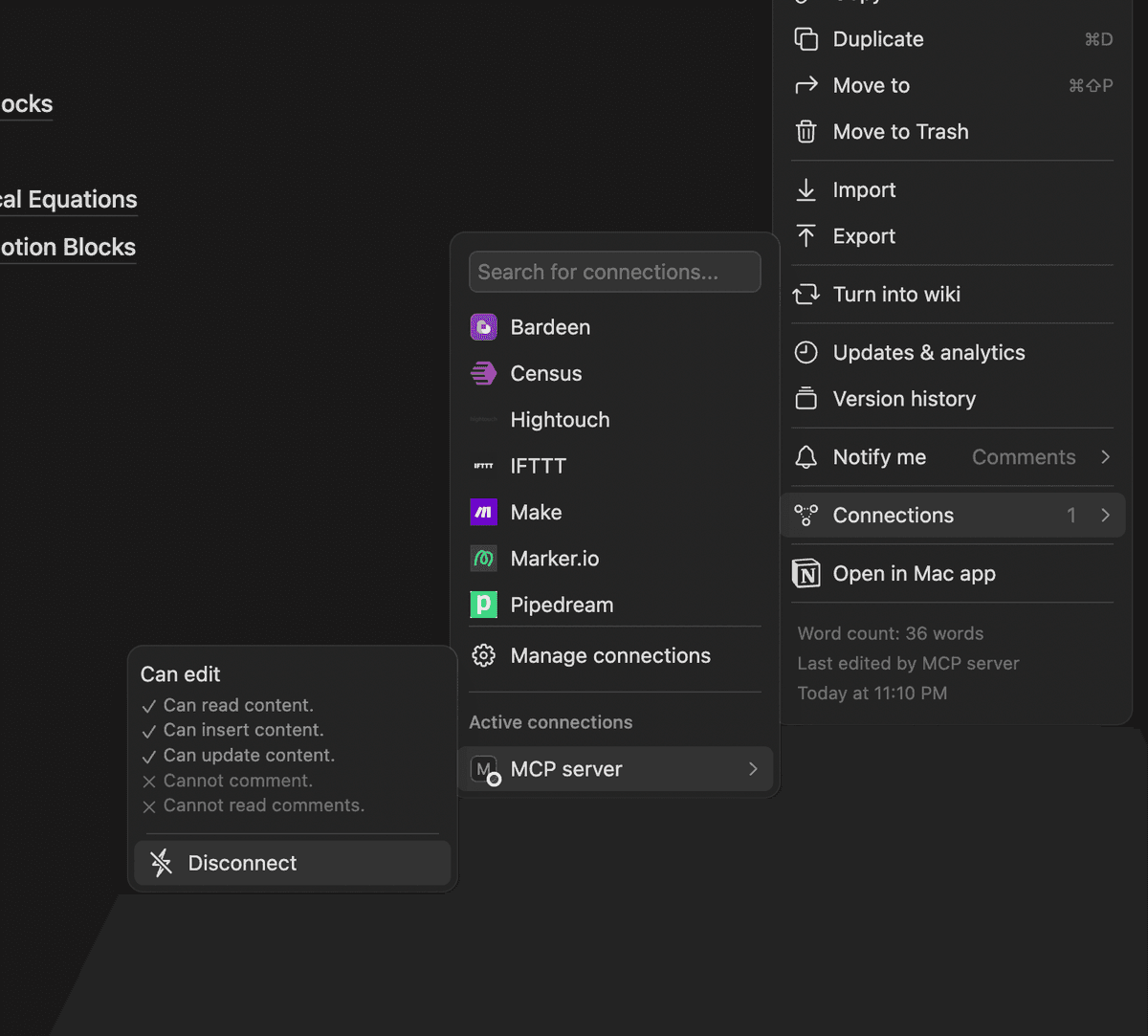The image size is (1148, 1036).
Task: Click the Manage connections gear icon
Action: tap(484, 656)
